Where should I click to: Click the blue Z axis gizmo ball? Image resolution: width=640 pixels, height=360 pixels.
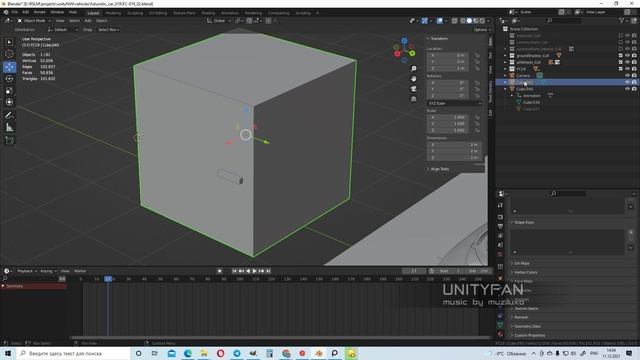point(404,41)
